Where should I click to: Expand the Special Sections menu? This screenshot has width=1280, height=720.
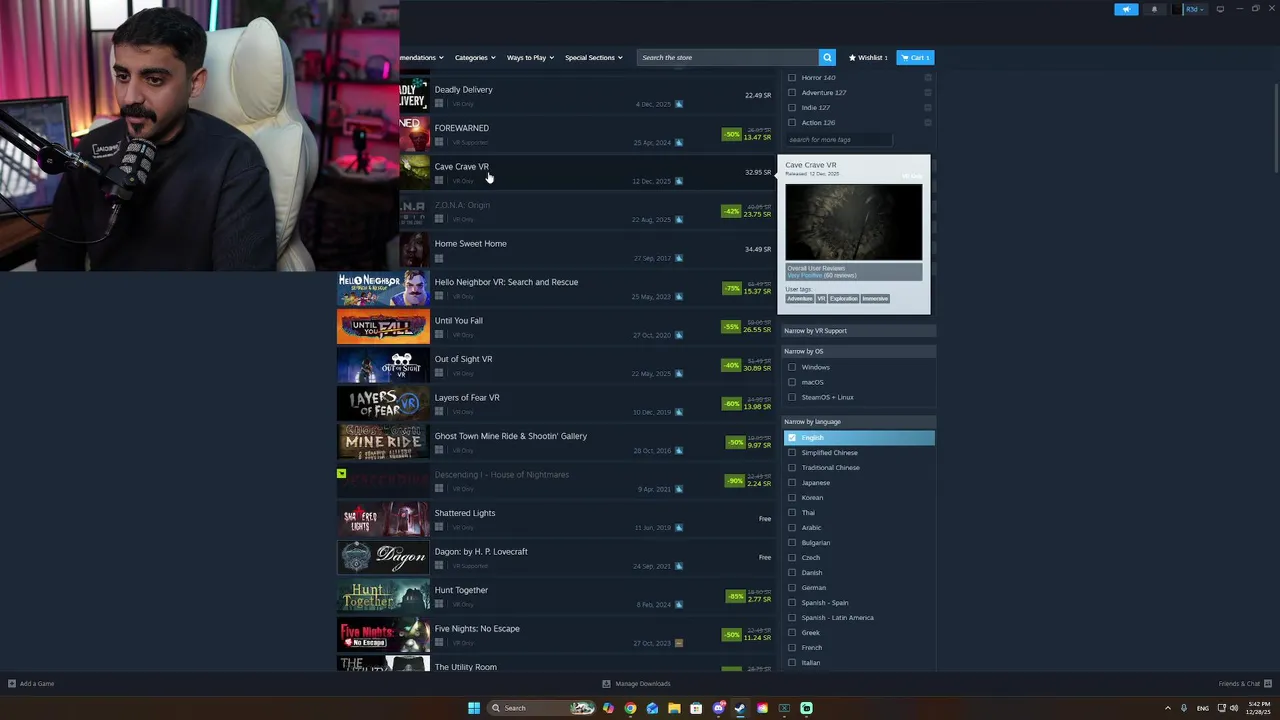coord(593,57)
